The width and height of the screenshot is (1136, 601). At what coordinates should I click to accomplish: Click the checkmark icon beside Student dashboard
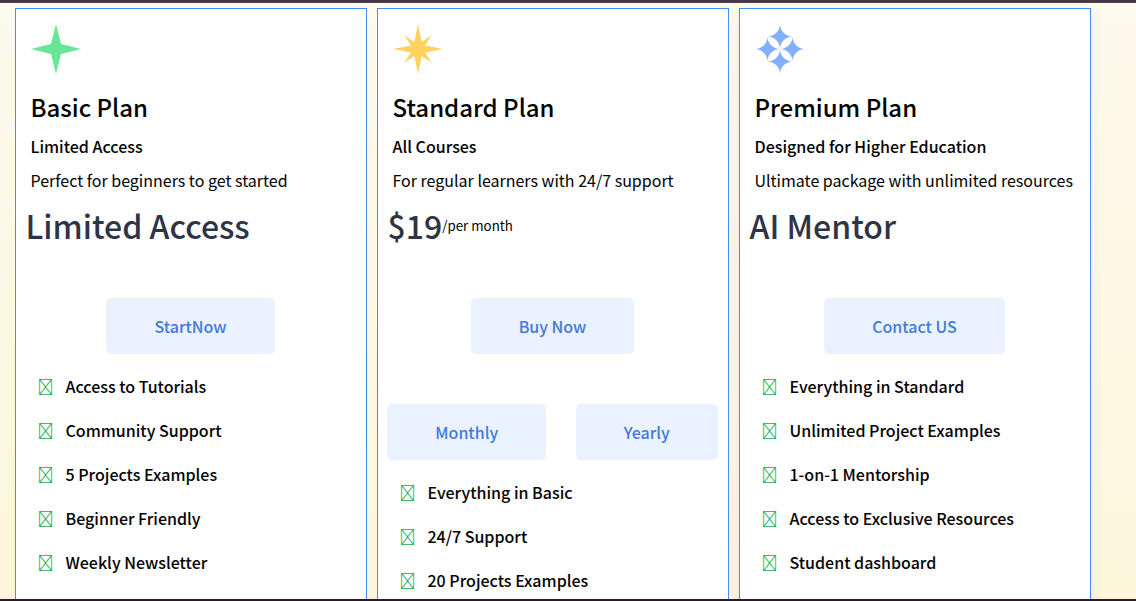pyautogui.click(x=769, y=563)
